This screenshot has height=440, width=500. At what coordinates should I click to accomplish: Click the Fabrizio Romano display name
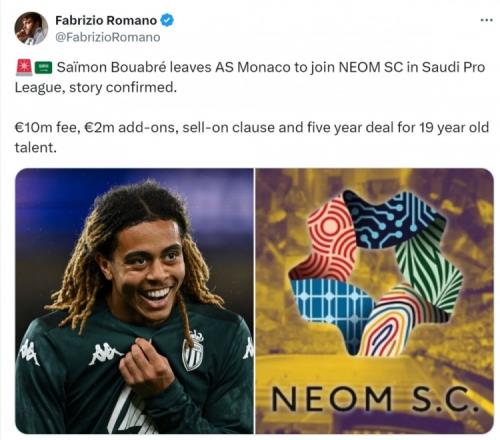point(106,20)
